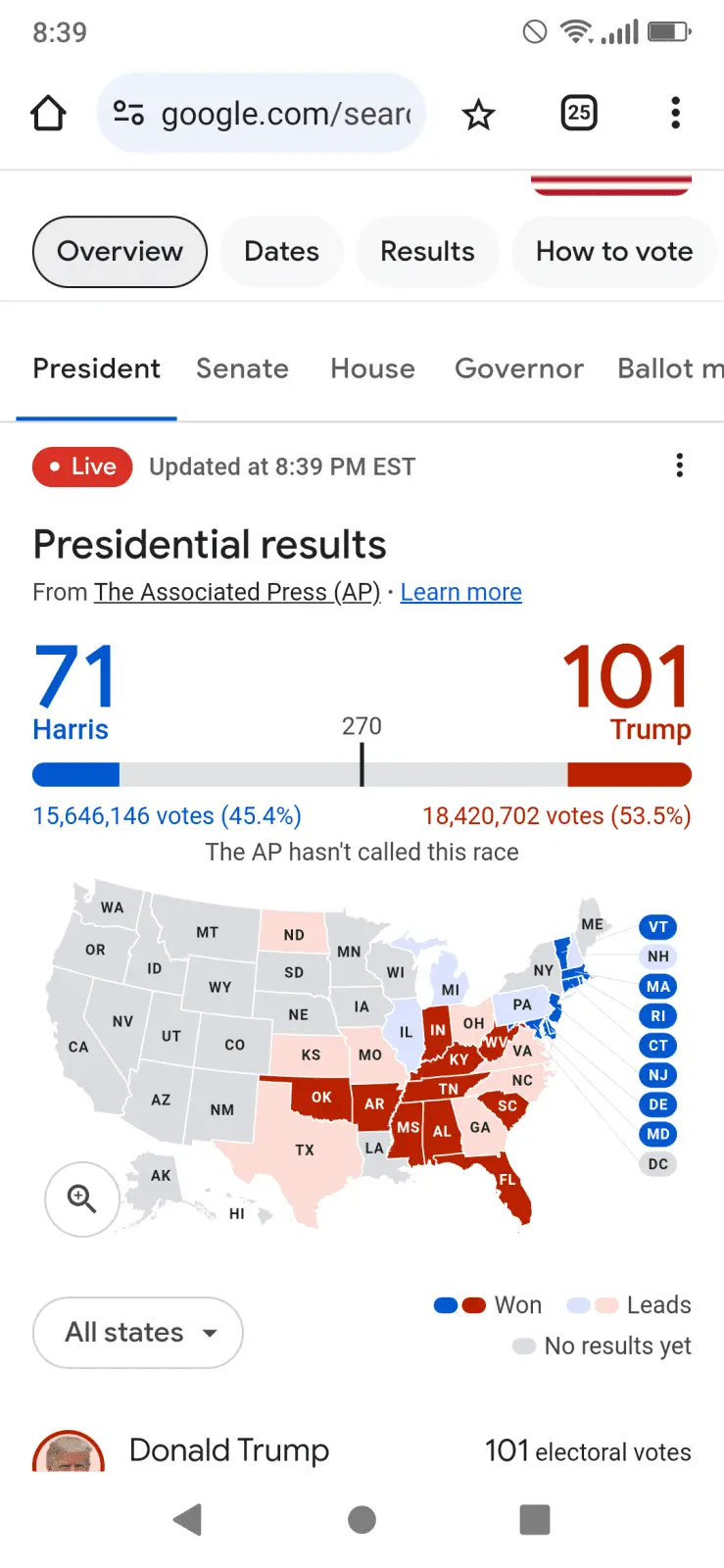The height and width of the screenshot is (1568, 724).
Task: Open the tab switcher showing 25 tabs
Action: [579, 114]
